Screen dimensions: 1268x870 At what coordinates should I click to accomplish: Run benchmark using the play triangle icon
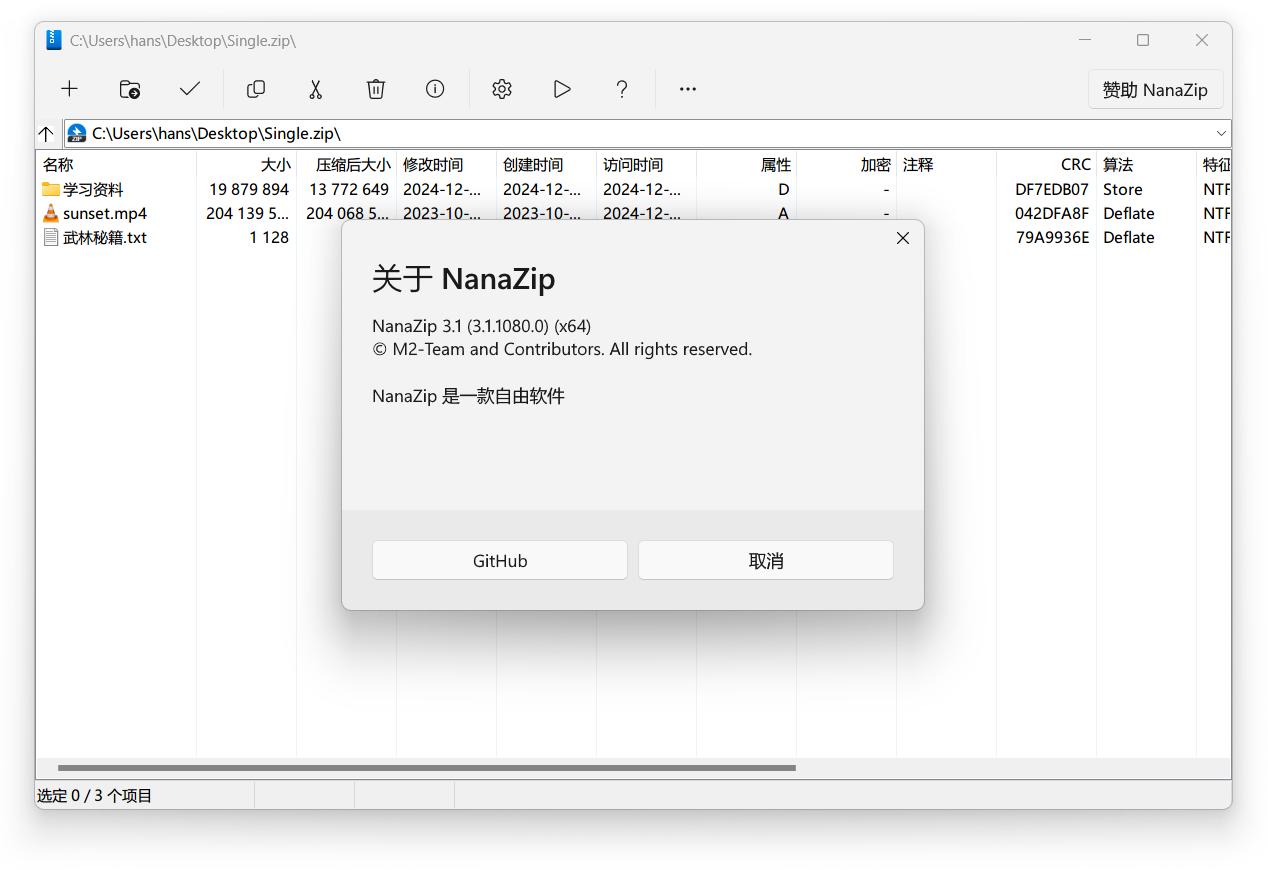coord(562,89)
